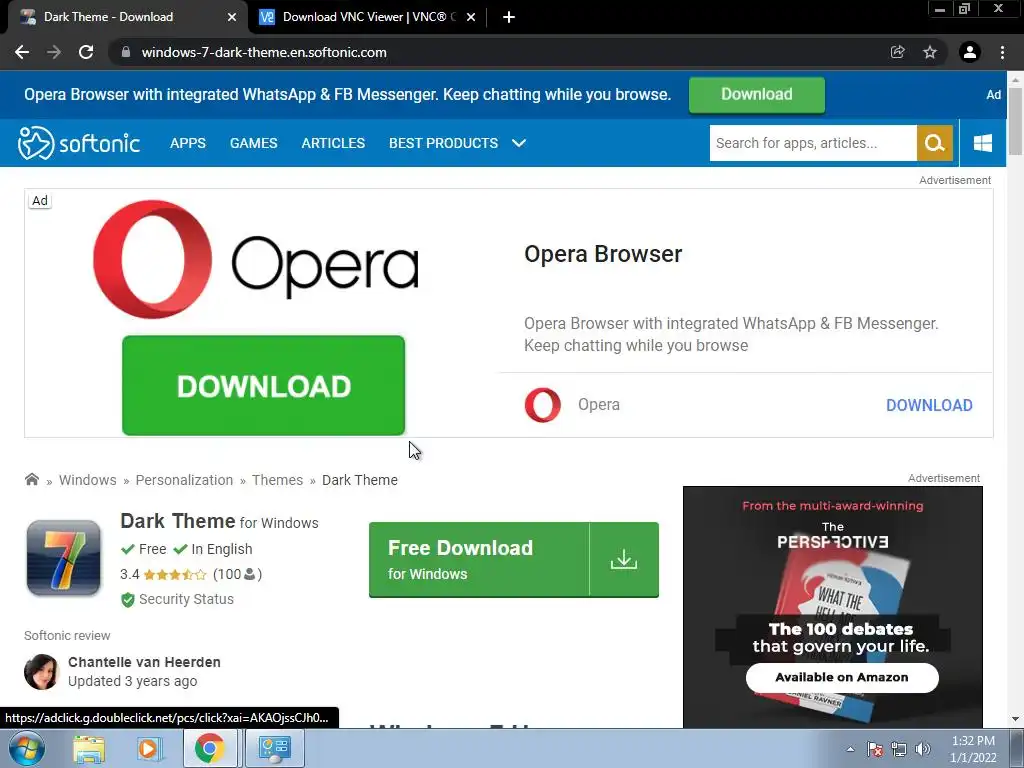Viewport: 1024px width, 768px height.
Task: Open the APPS menu item
Action: [187, 143]
